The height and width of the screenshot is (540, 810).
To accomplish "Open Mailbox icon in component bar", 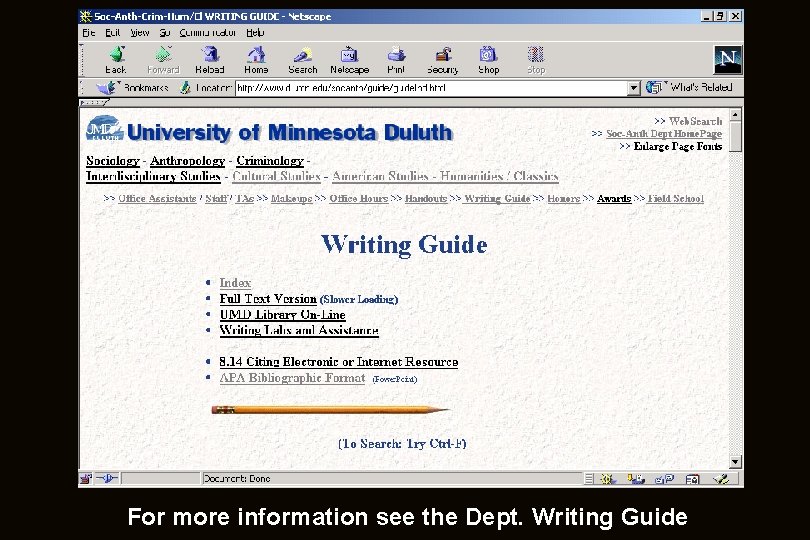I will (636, 480).
